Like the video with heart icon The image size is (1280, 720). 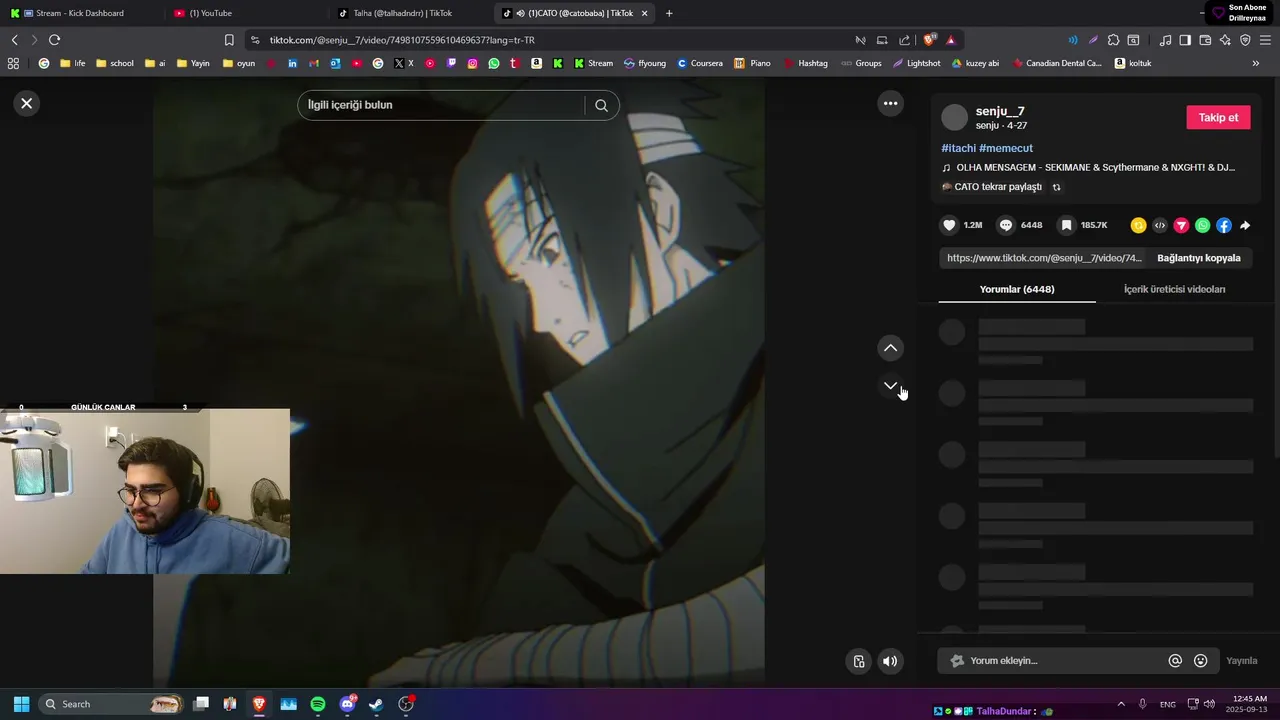click(950, 226)
